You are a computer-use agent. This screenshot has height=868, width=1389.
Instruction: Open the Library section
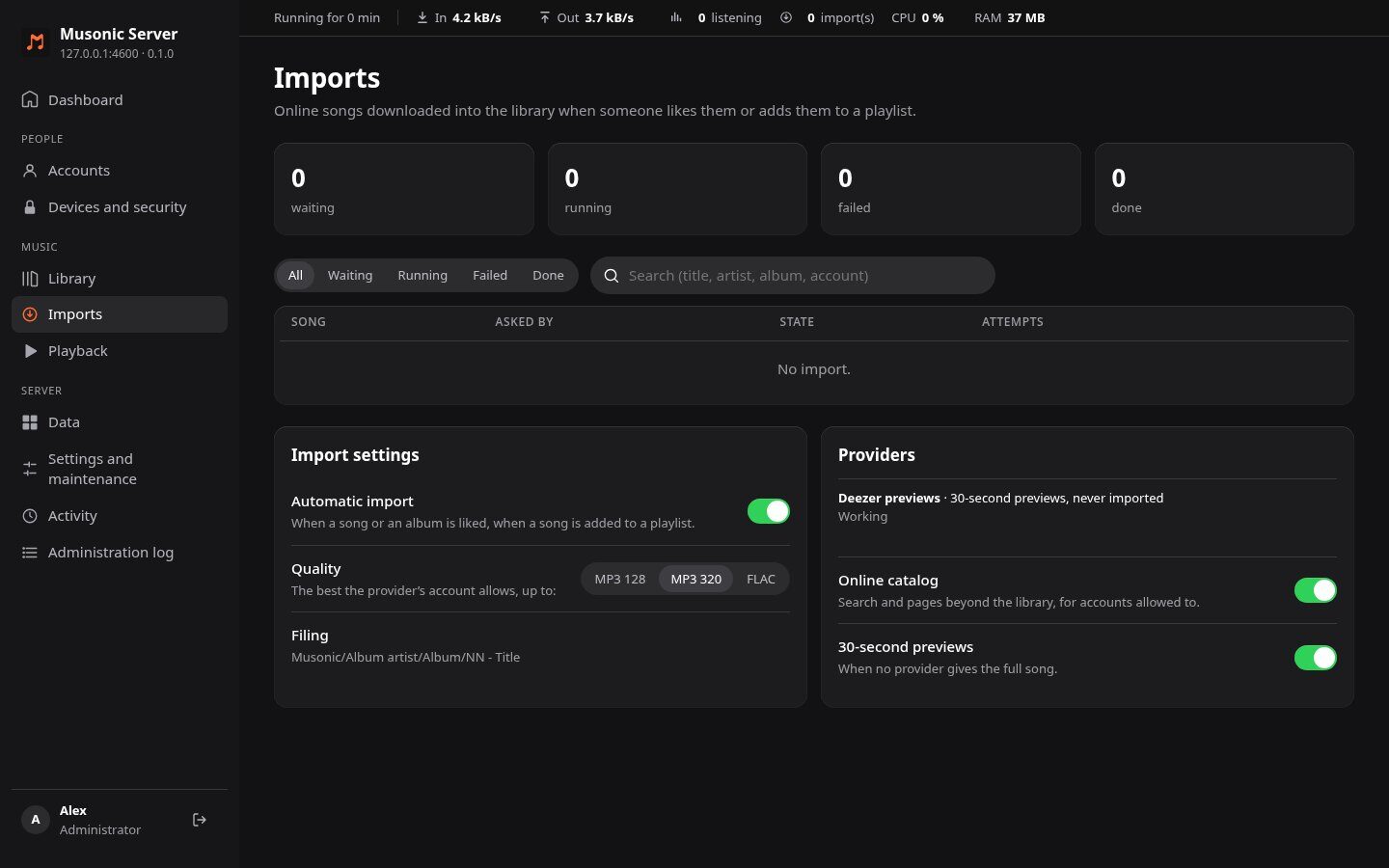click(x=120, y=279)
